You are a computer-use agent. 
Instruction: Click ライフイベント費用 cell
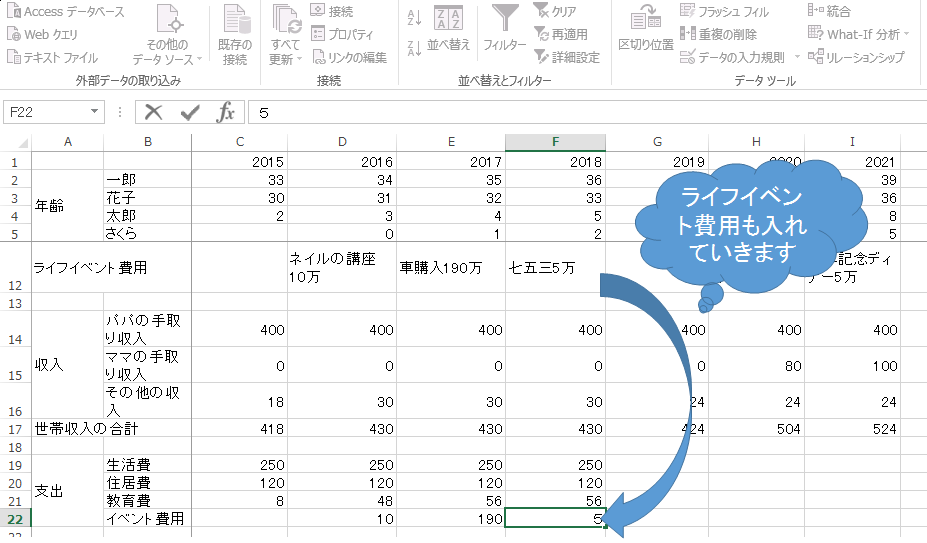(111, 267)
